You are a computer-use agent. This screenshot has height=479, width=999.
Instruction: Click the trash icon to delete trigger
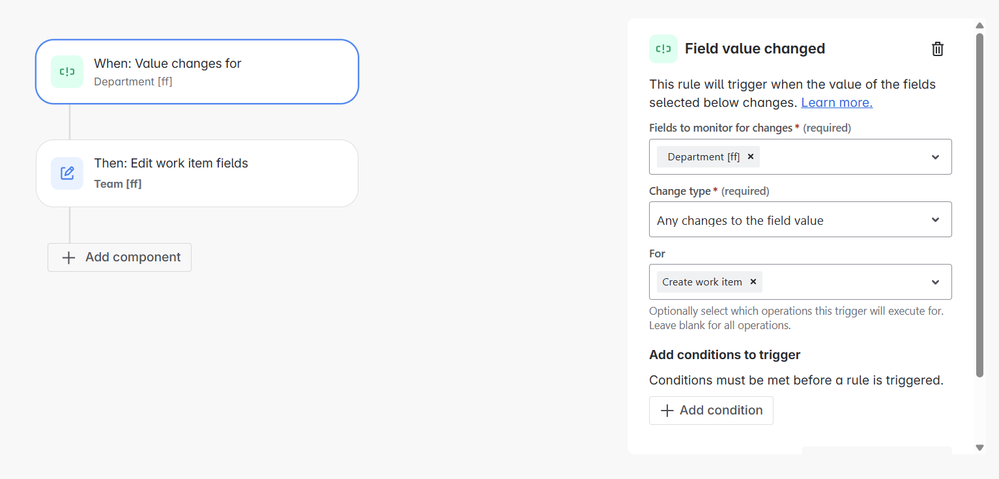(937, 49)
